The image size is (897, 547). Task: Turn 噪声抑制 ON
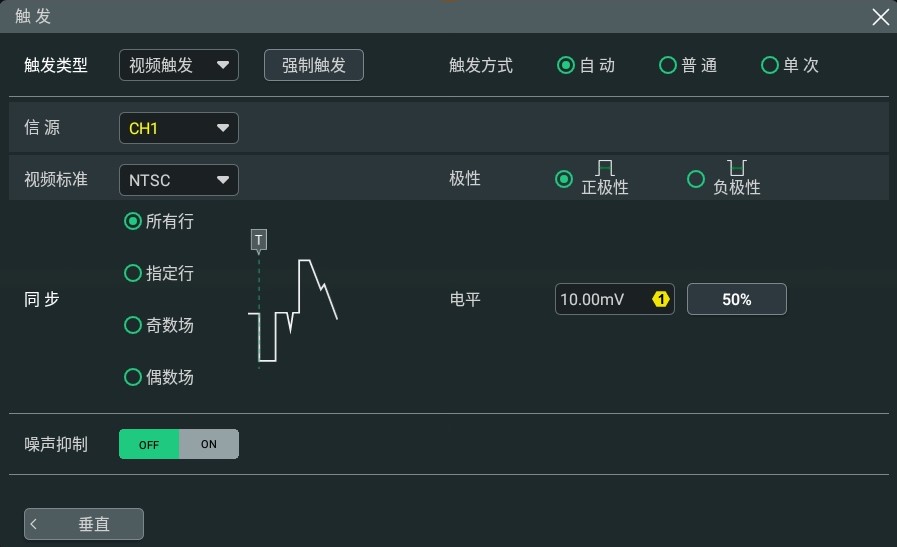point(209,444)
